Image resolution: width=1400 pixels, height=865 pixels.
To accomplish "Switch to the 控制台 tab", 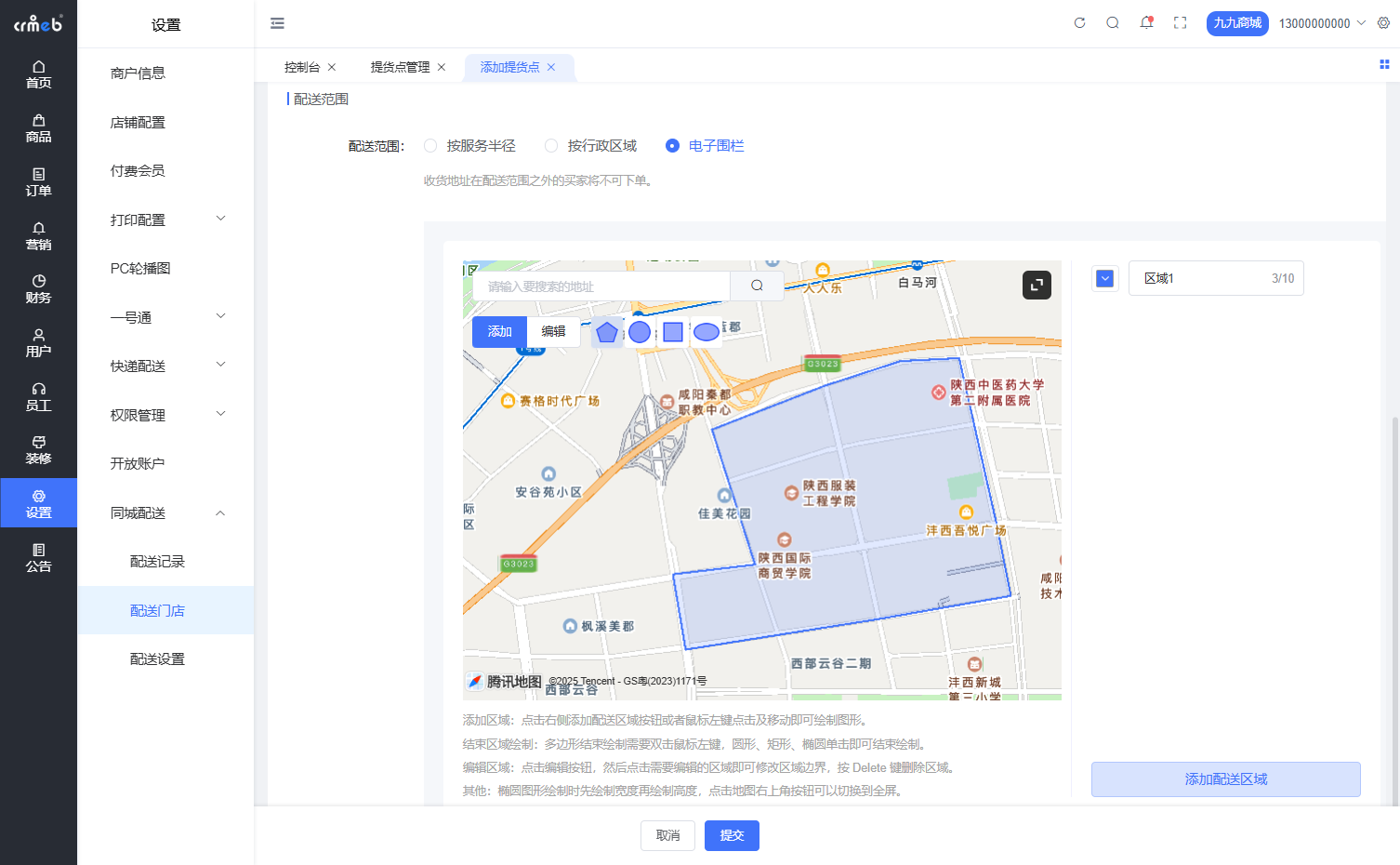I will (x=302, y=67).
